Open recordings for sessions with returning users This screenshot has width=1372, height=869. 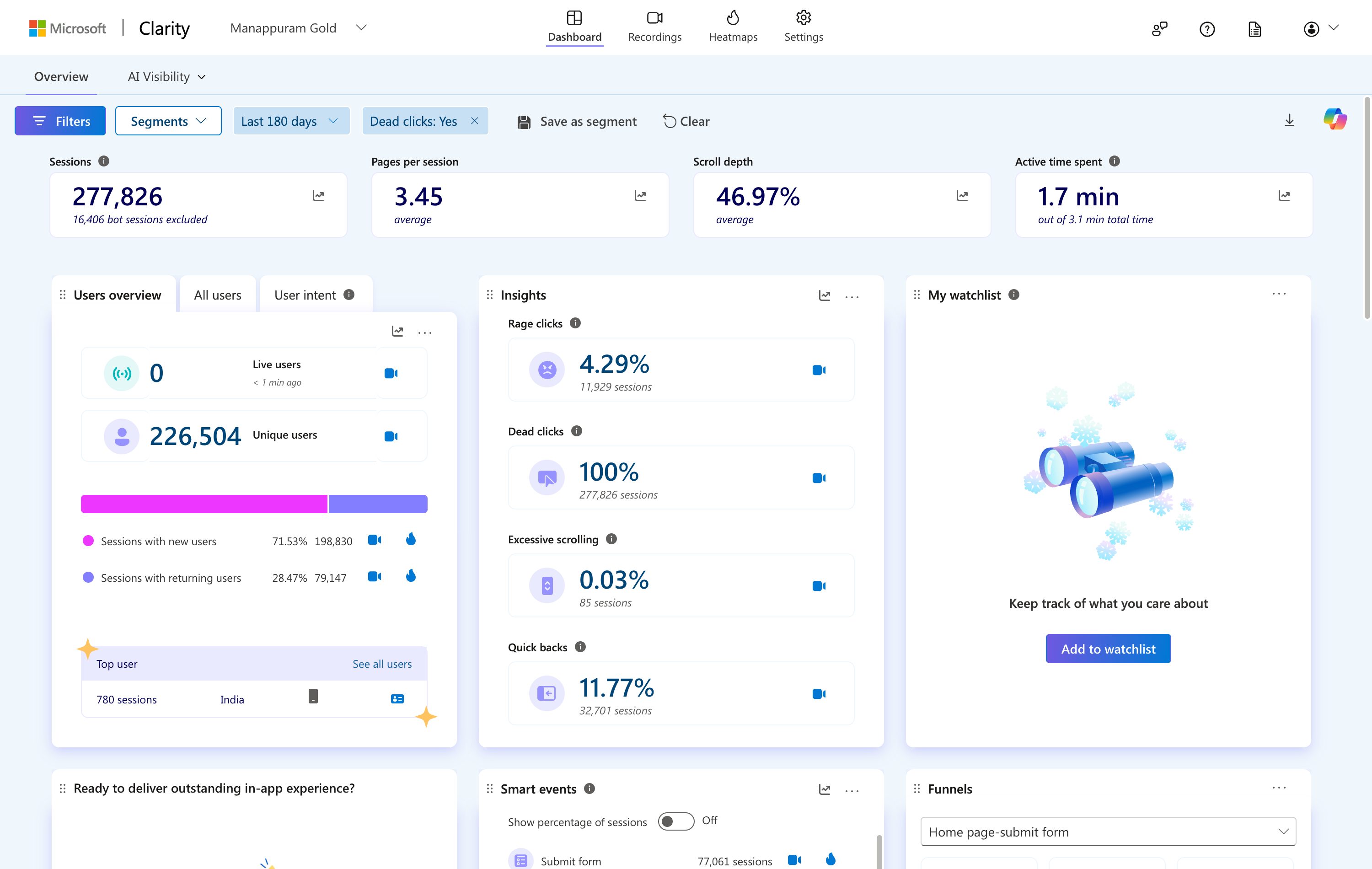click(375, 576)
